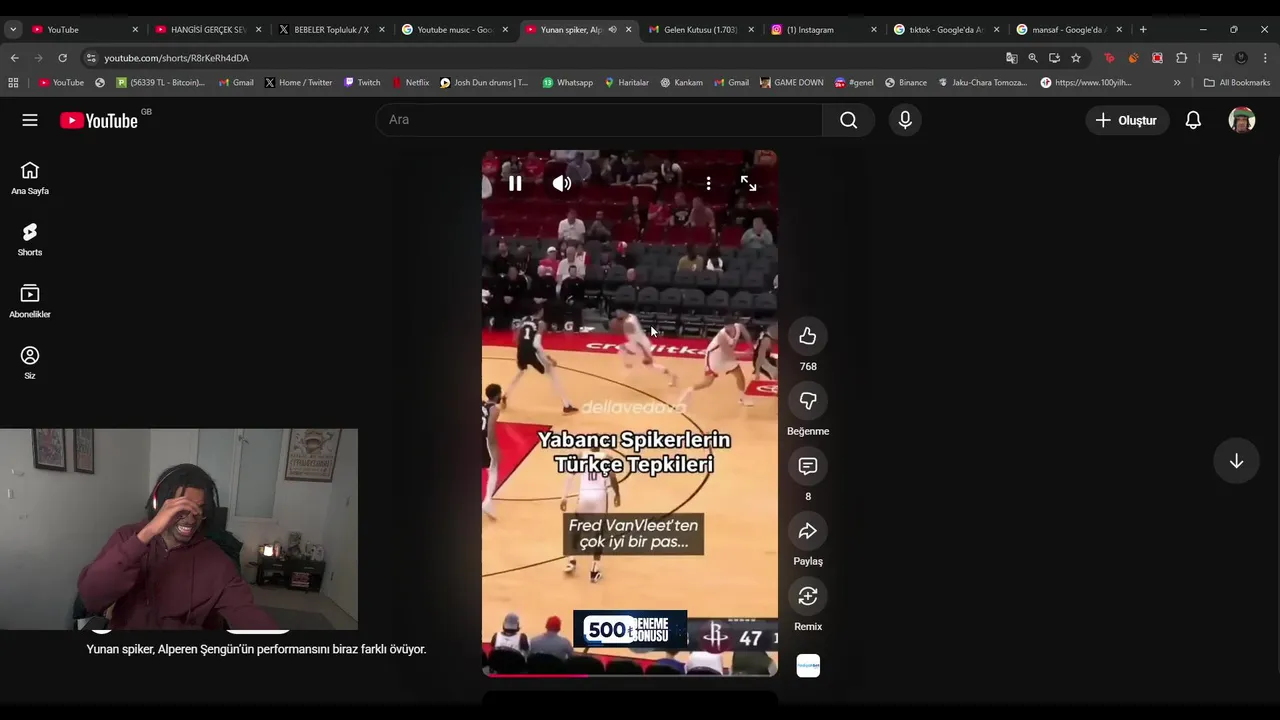Go back in browser history
Image resolution: width=1280 pixels, height=720 pixels.
point(15,58)
